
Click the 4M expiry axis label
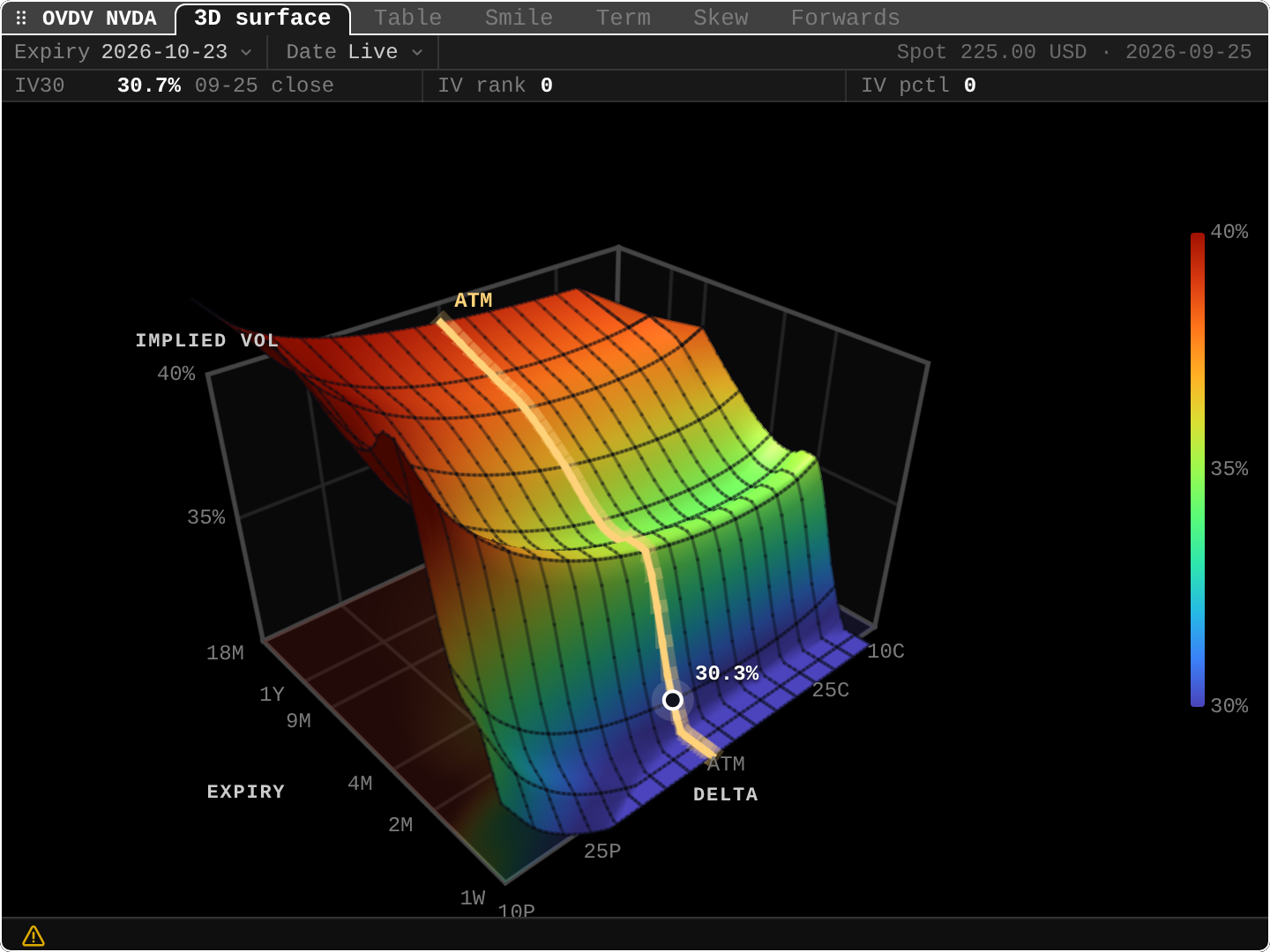[360, 783]
